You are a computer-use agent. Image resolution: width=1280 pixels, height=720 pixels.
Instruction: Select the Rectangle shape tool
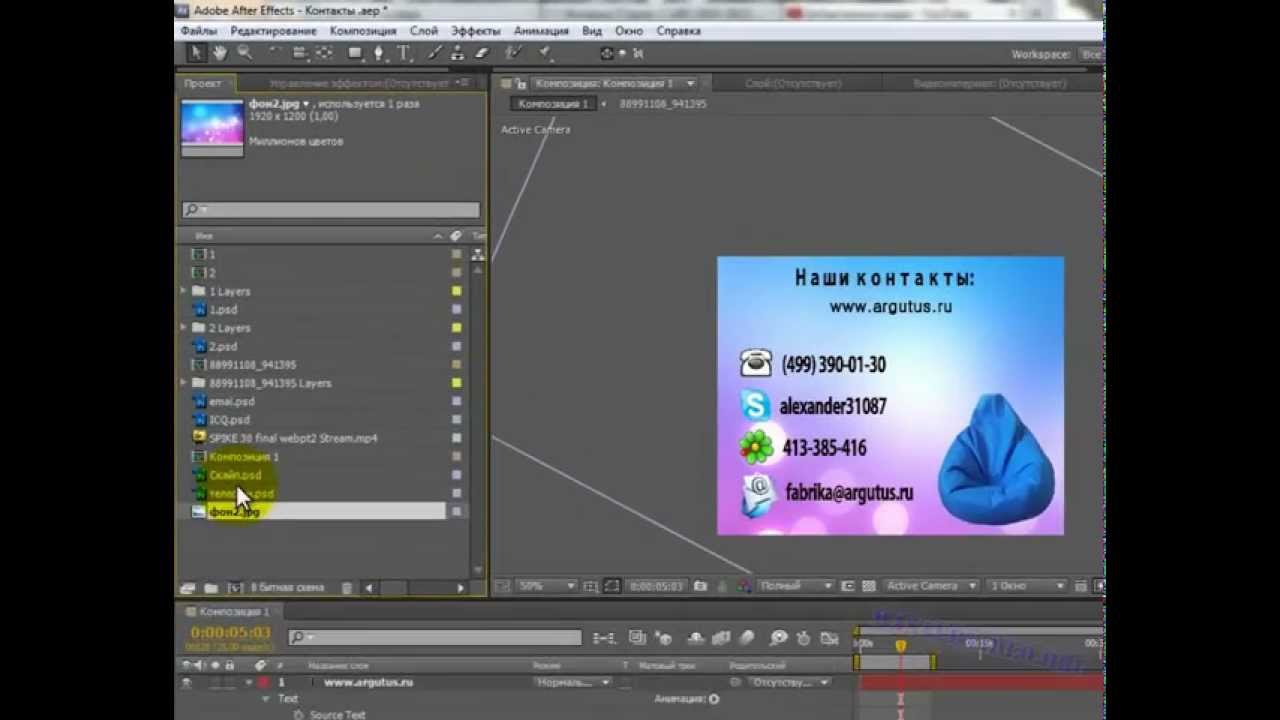(x=355, y=53)
